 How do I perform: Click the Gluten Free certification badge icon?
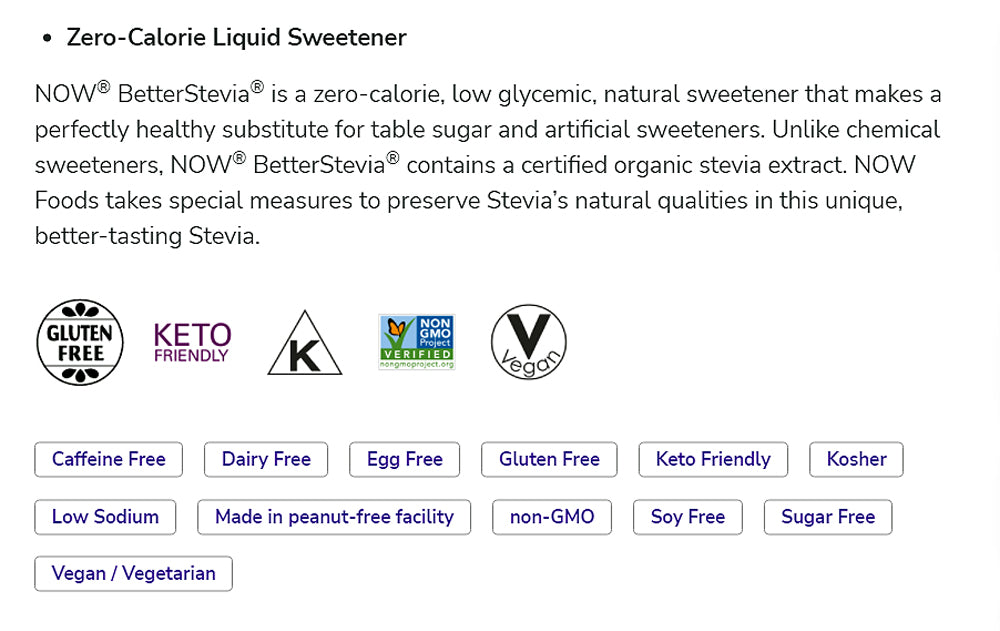[x=80, y=341]
